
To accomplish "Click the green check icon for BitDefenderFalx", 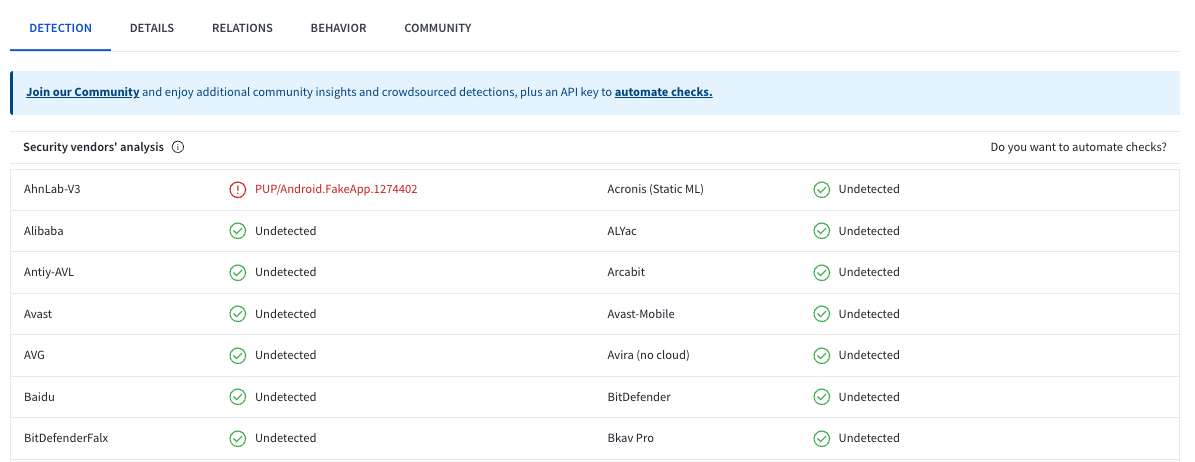I will pos(238,438).
